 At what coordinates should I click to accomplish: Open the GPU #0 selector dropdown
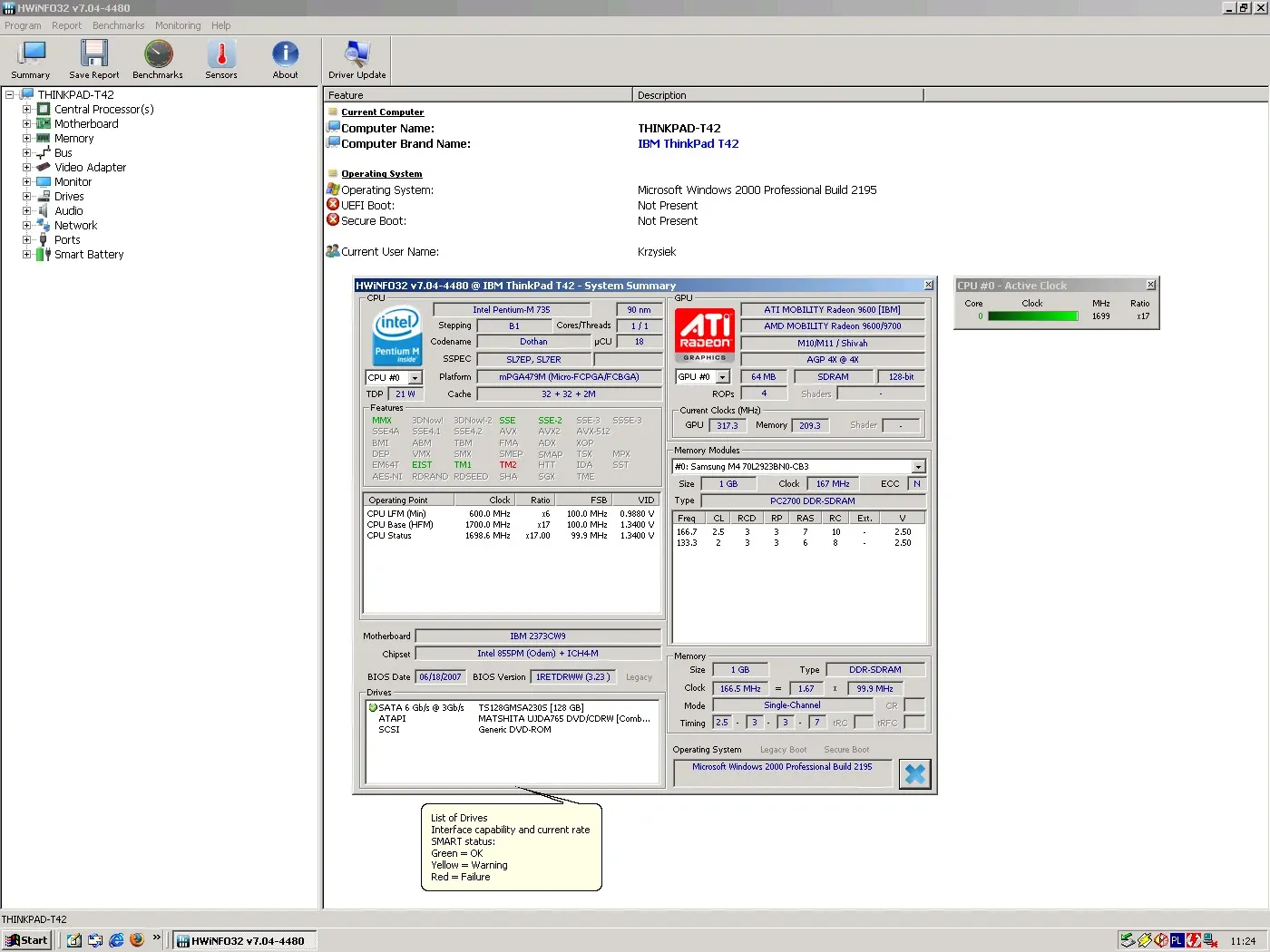click(x=723, y=377)
